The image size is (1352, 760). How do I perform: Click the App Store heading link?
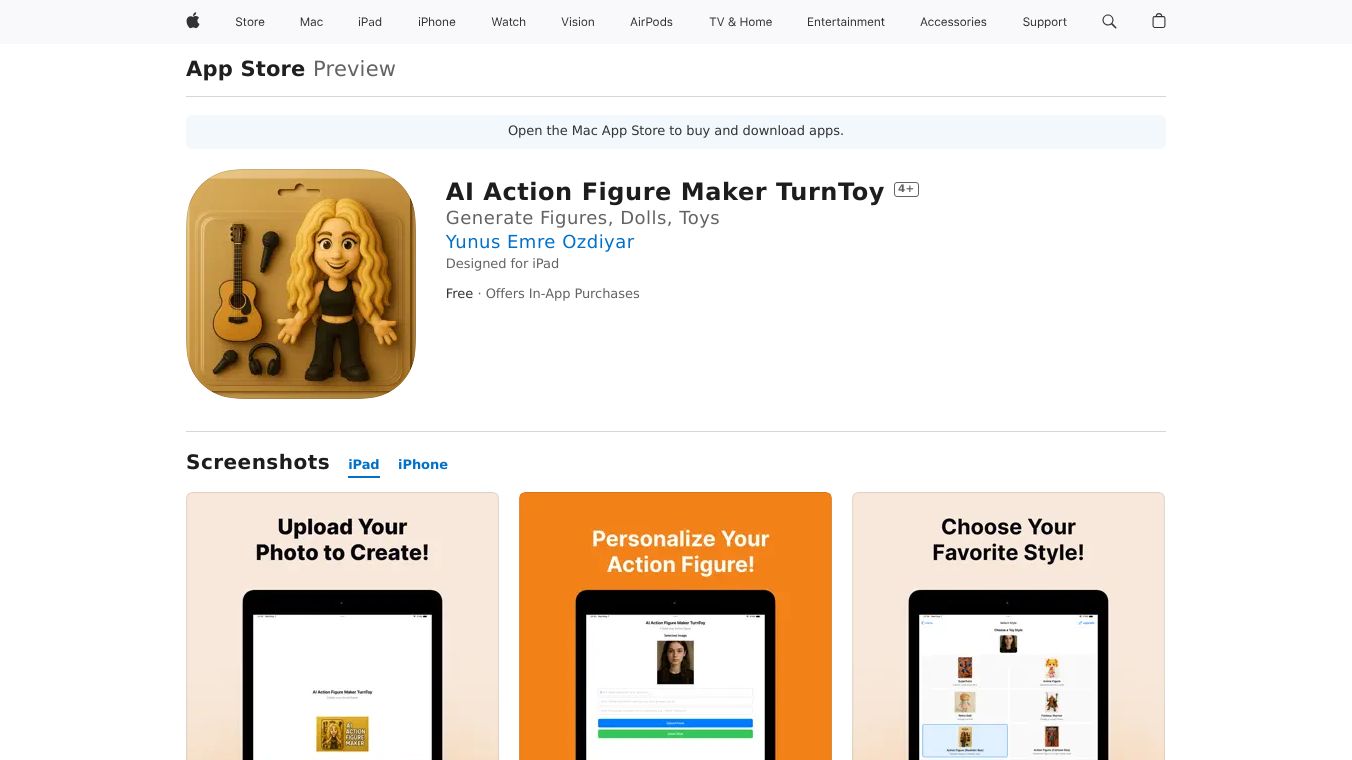pos(246,69)
